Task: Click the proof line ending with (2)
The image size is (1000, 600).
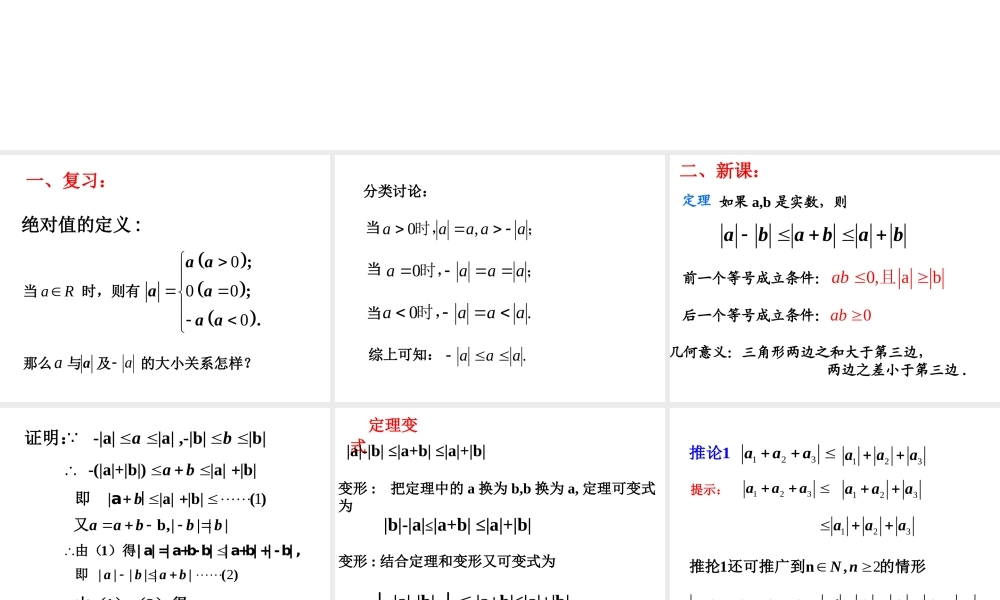Action: (157, 574)
